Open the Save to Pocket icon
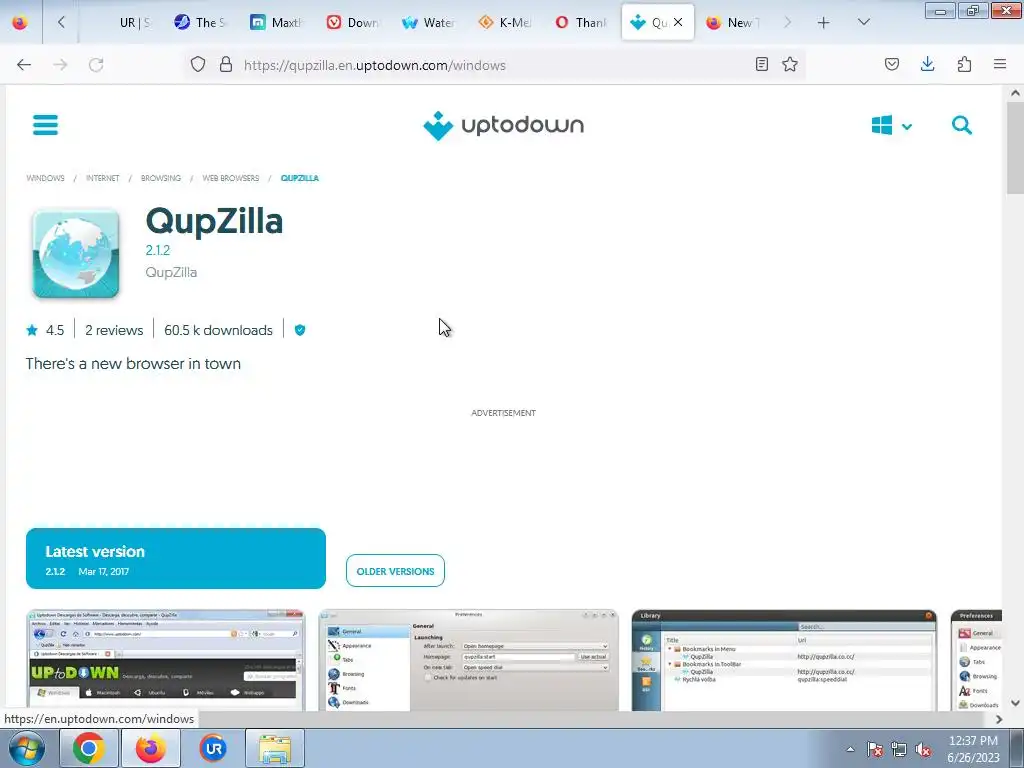This screenshot has width=1024, height=768. click(x=891, y=64)
